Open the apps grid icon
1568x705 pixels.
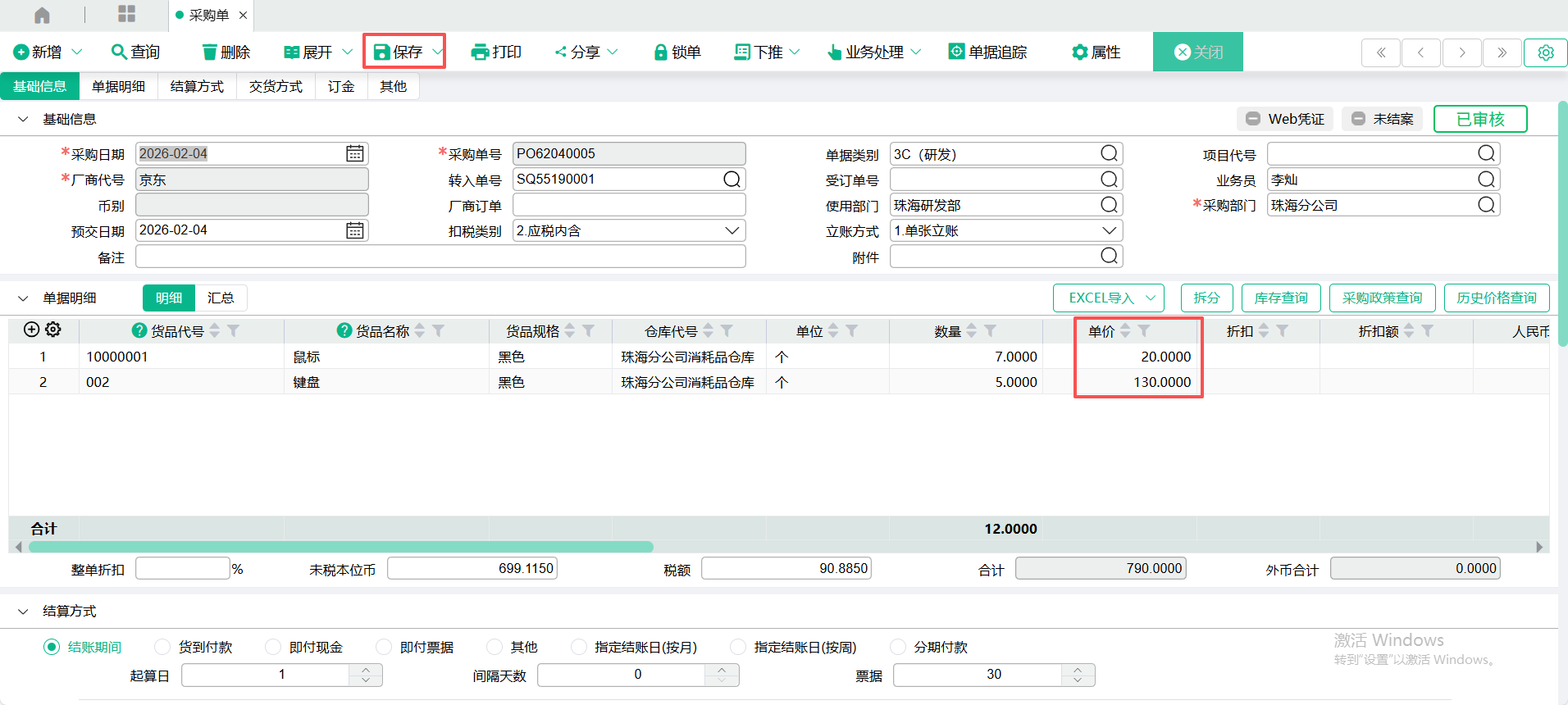(126, 14)
